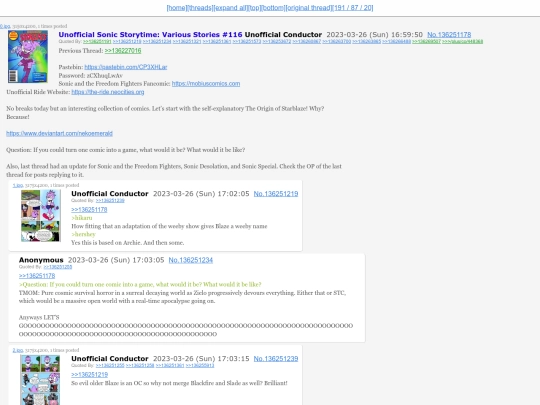This screenshot has height=405, width=540.
Task: Click the 'Password: zCXhuqLwAv' text
Action: click(x=91, y=75)
